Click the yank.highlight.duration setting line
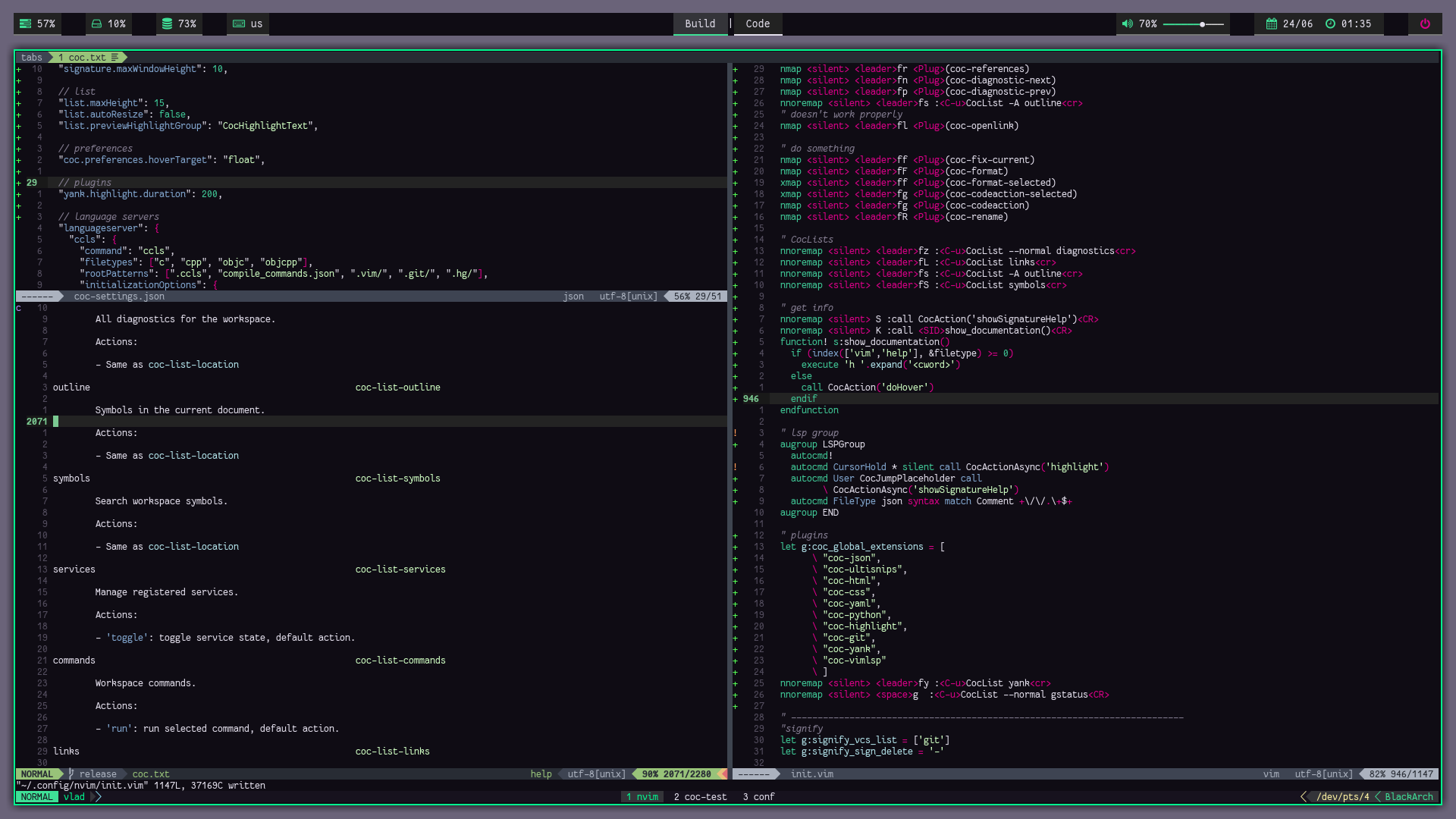 140,194
